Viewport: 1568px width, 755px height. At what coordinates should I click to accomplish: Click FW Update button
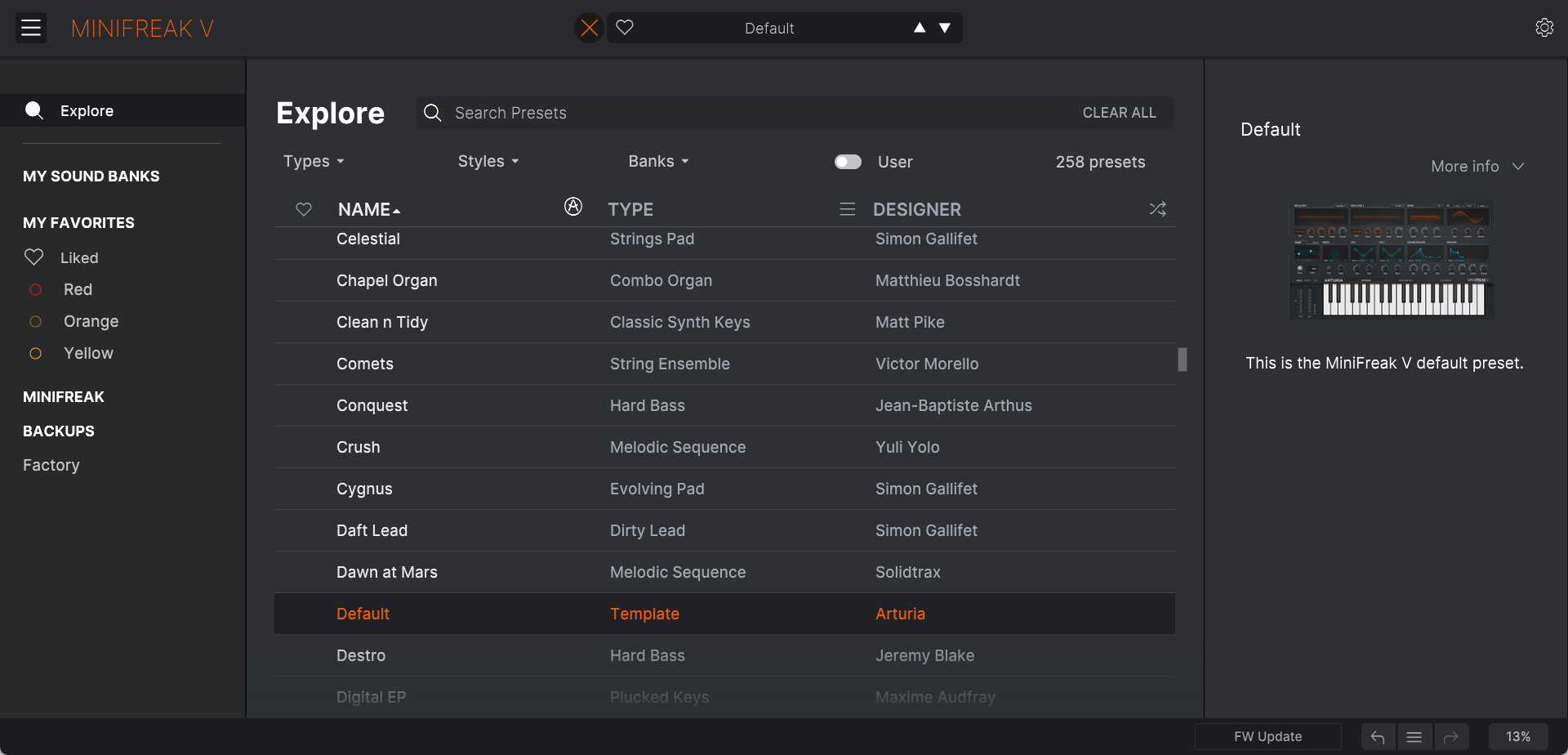(x=1267, y=737)
